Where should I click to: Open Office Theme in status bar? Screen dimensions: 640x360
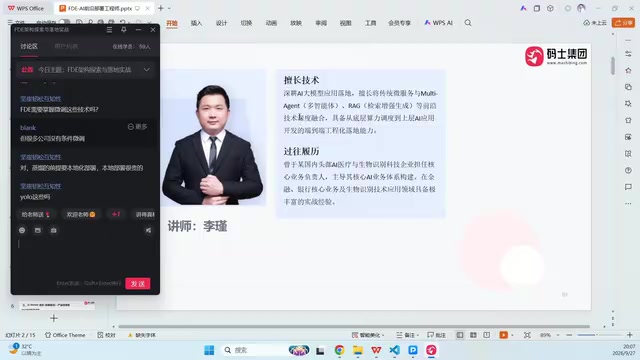(x=65, y=335)
